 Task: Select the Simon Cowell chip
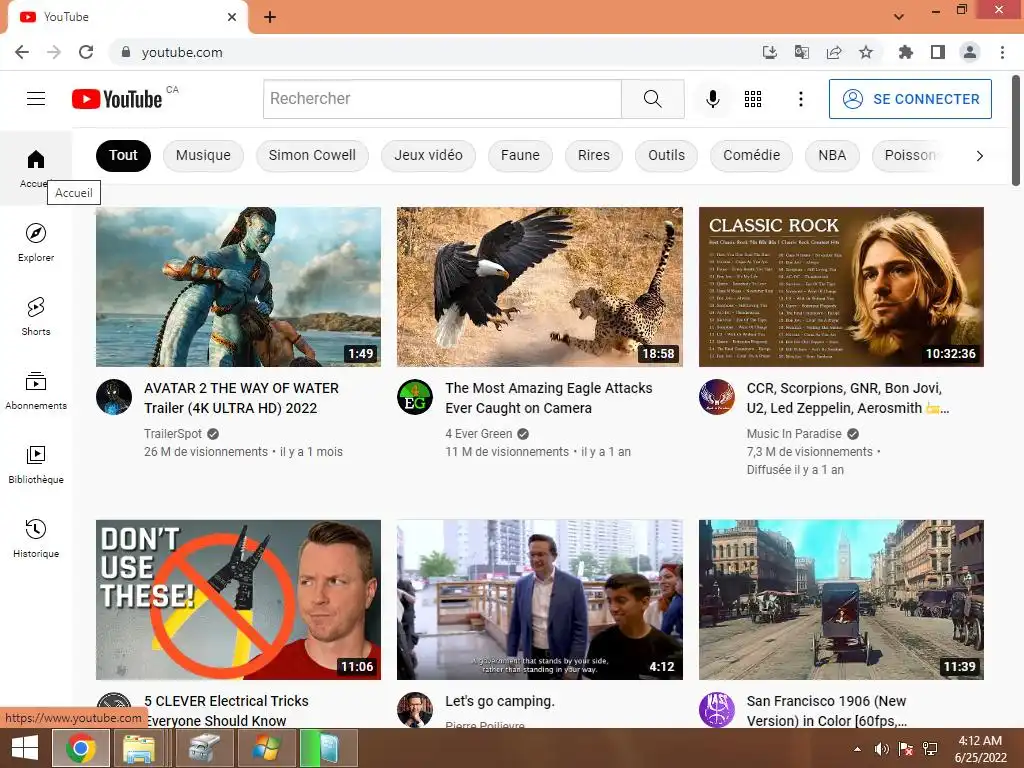point(312,155)
